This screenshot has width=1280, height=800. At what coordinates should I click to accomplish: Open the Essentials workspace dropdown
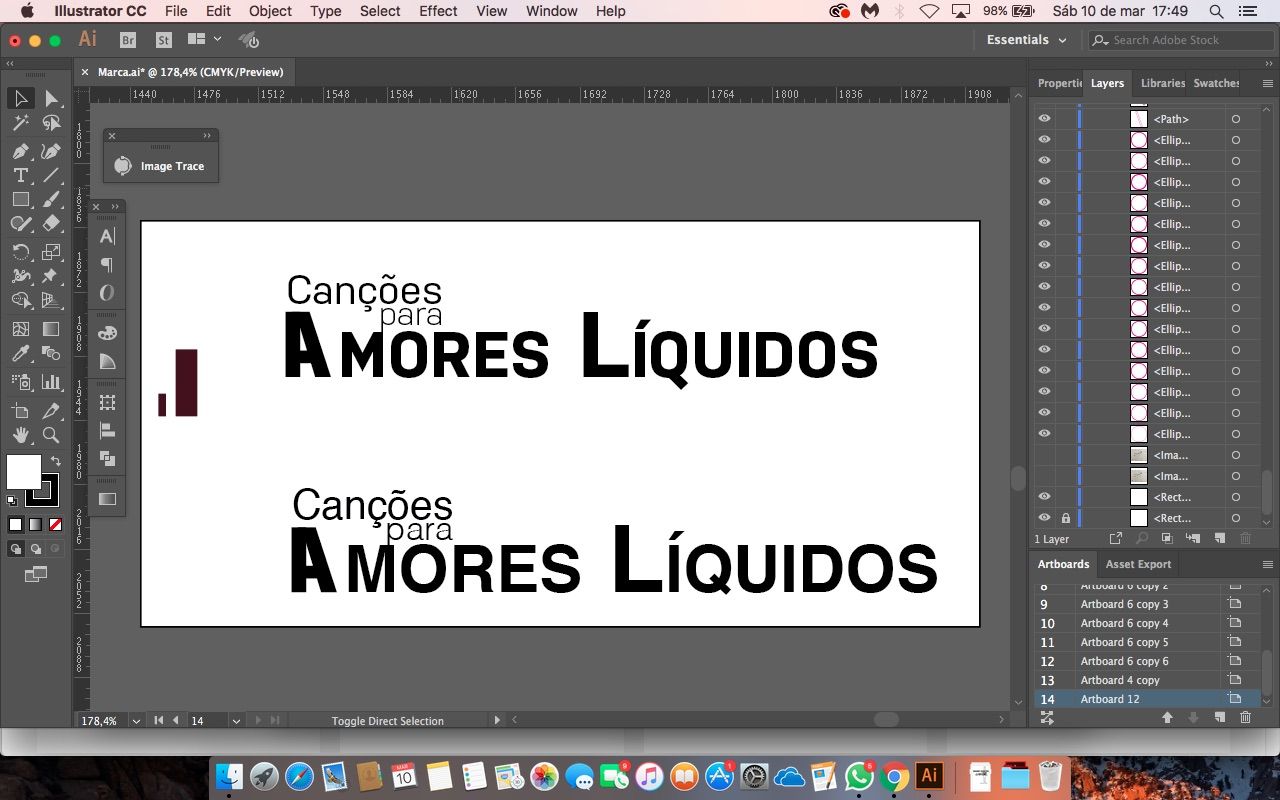click(1026, 40)
